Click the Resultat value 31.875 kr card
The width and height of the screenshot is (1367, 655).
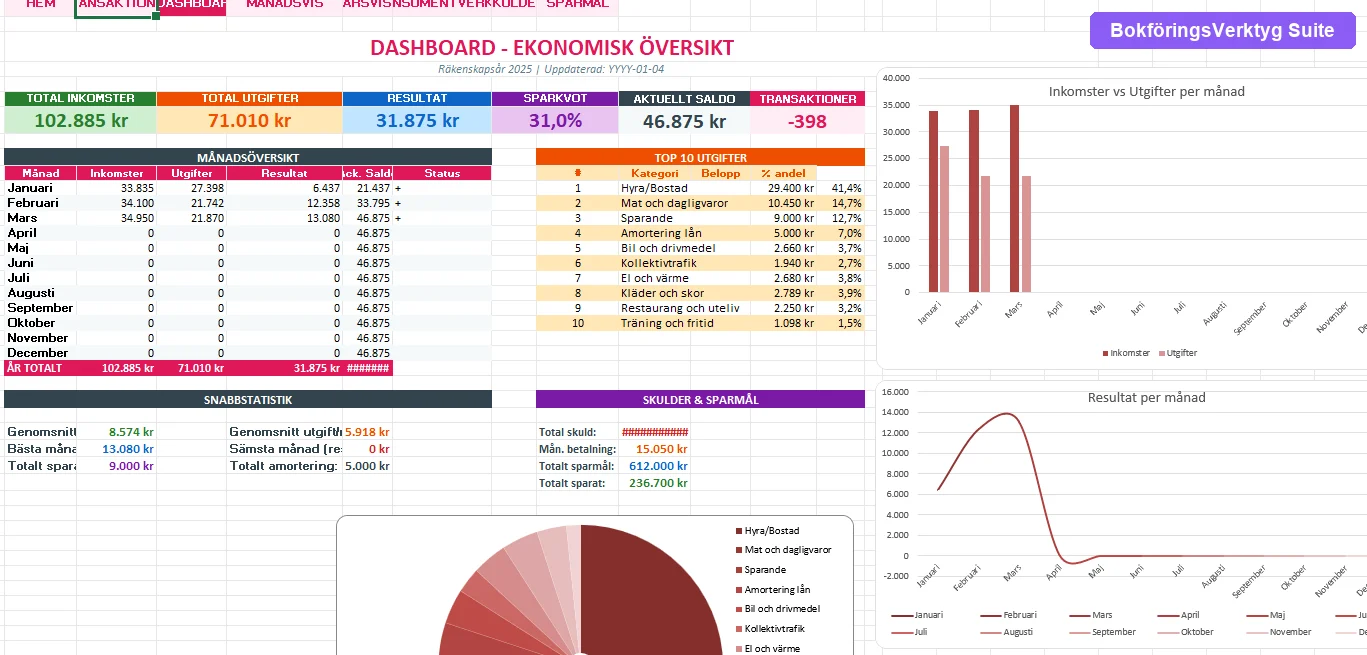coord(417,120)
